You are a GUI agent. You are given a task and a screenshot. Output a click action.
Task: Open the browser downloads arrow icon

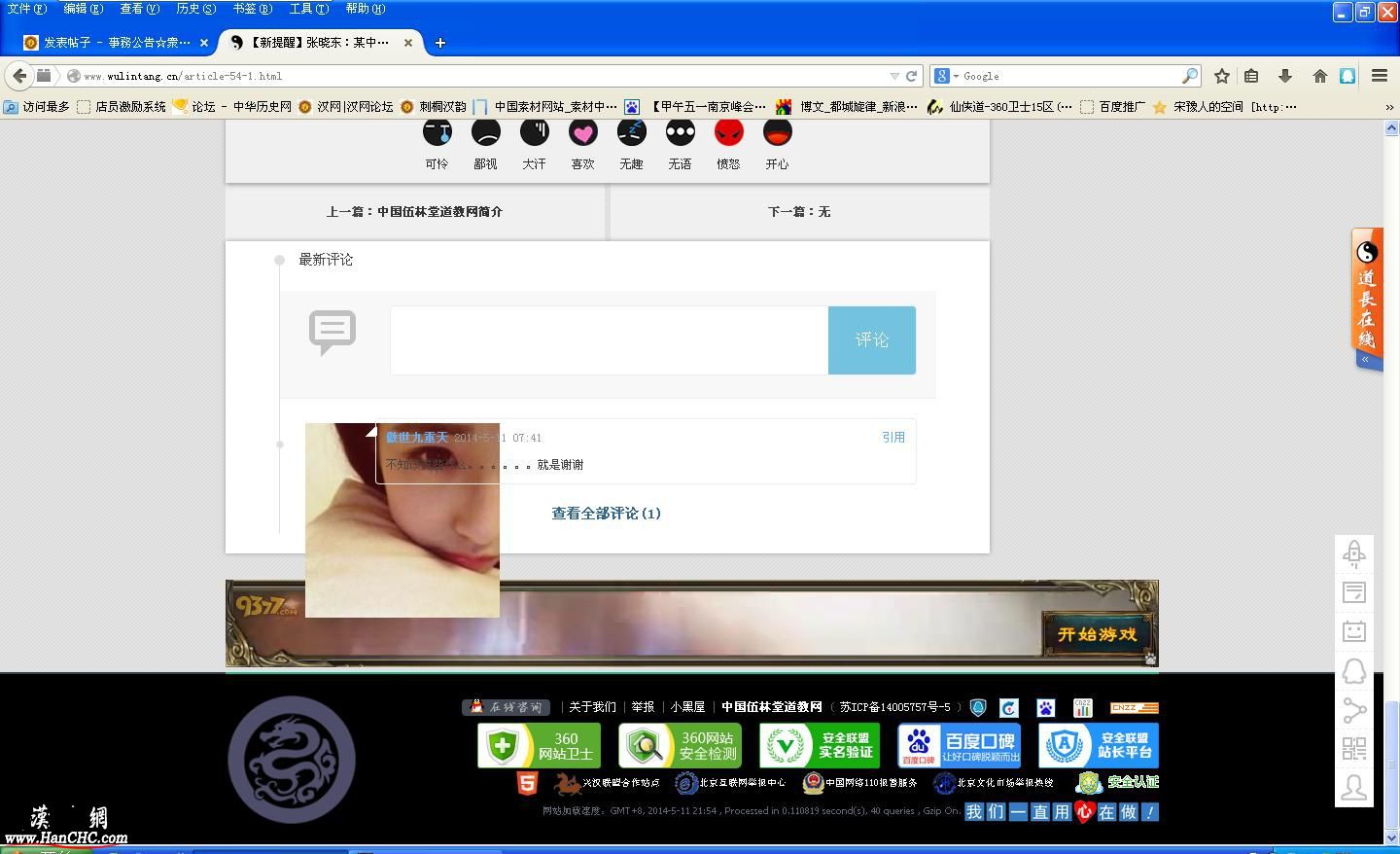click(x=1285, y=76)
